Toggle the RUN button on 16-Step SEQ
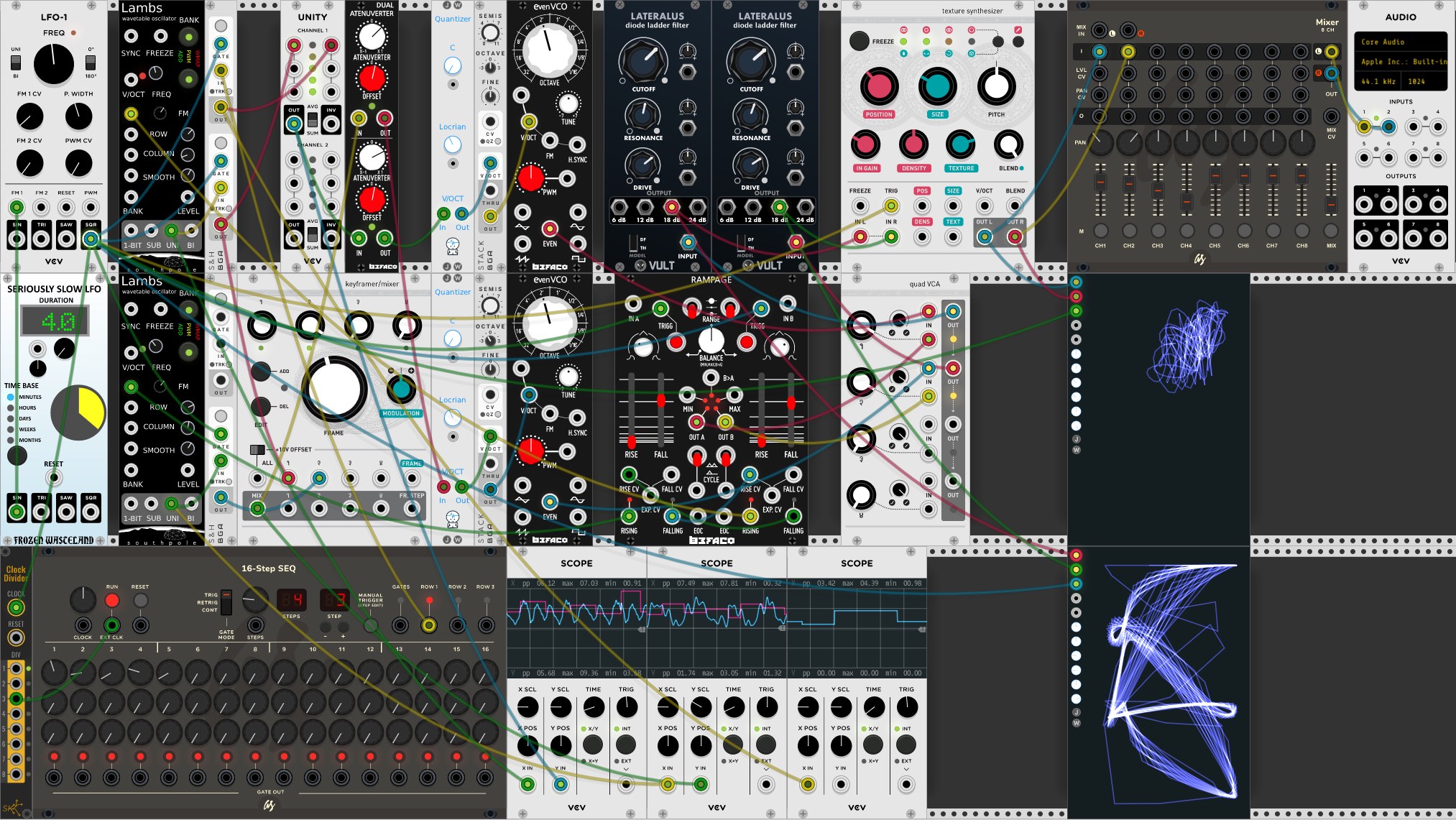 pos(112,600)
